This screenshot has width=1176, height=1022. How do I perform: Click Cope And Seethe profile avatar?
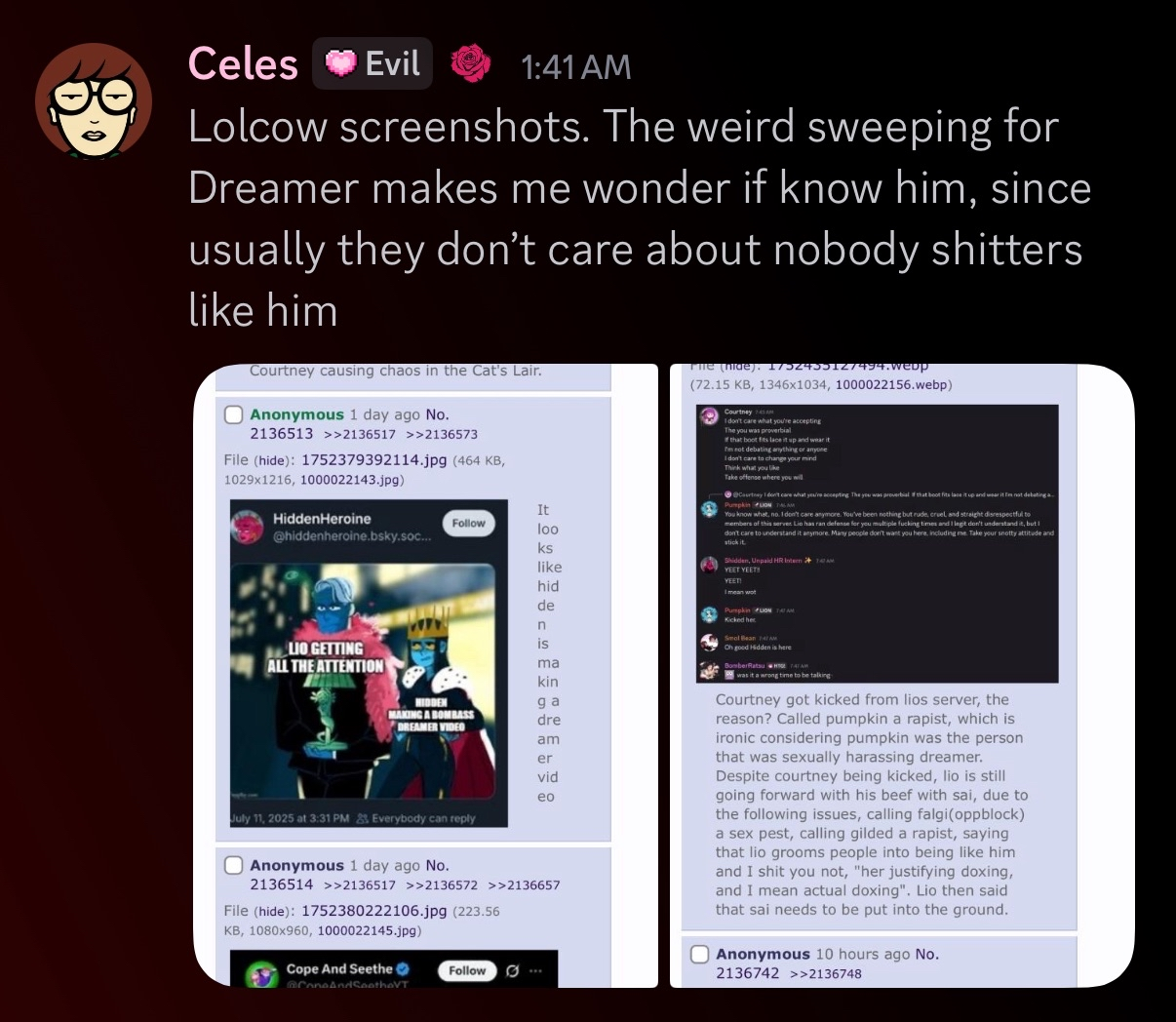260,973
